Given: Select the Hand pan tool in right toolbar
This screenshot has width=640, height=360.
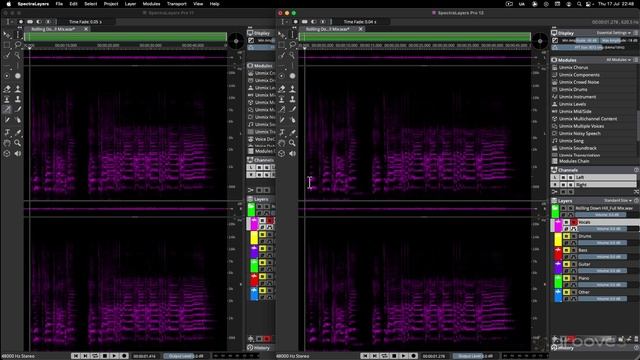Looking at the screenshot, I should point(282,143).
